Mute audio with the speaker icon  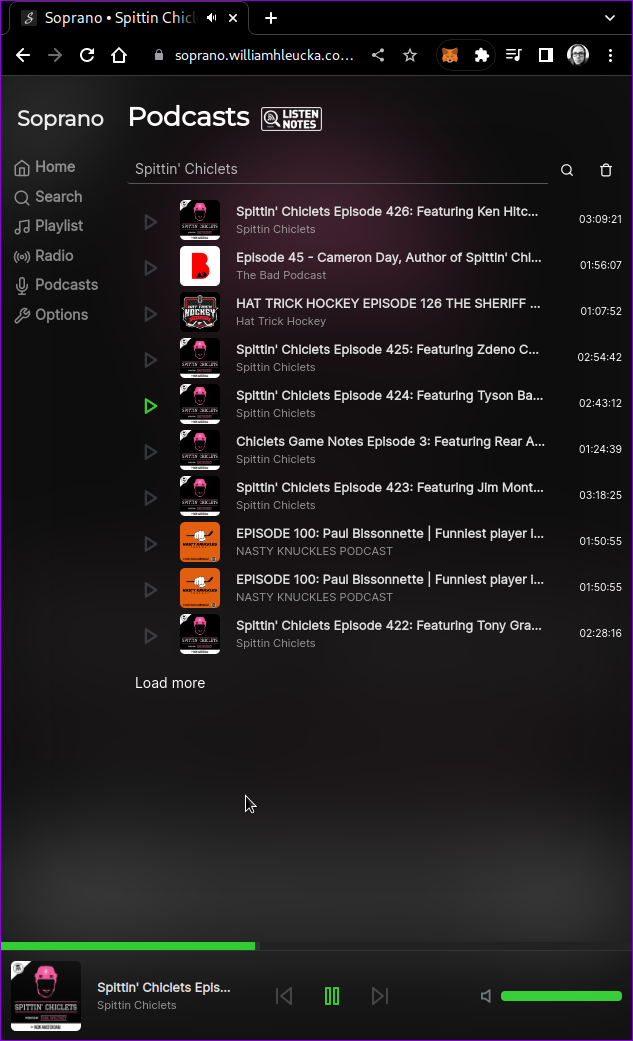click(x=486, y=996)
